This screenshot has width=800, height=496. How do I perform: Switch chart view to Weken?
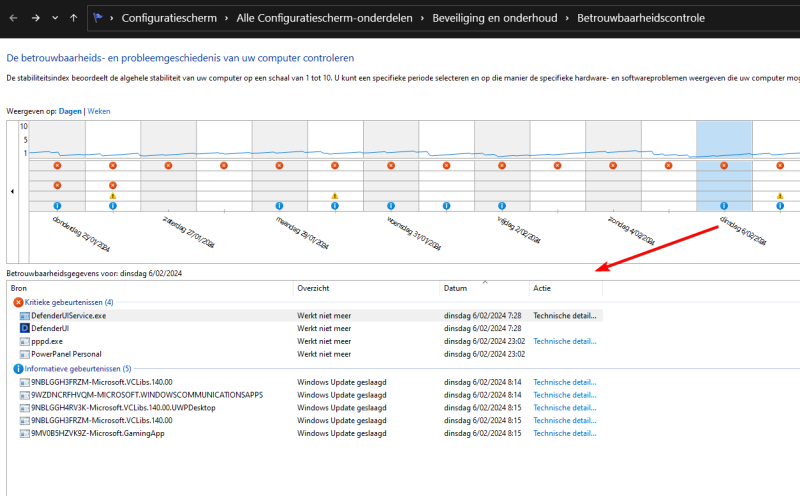99,111
